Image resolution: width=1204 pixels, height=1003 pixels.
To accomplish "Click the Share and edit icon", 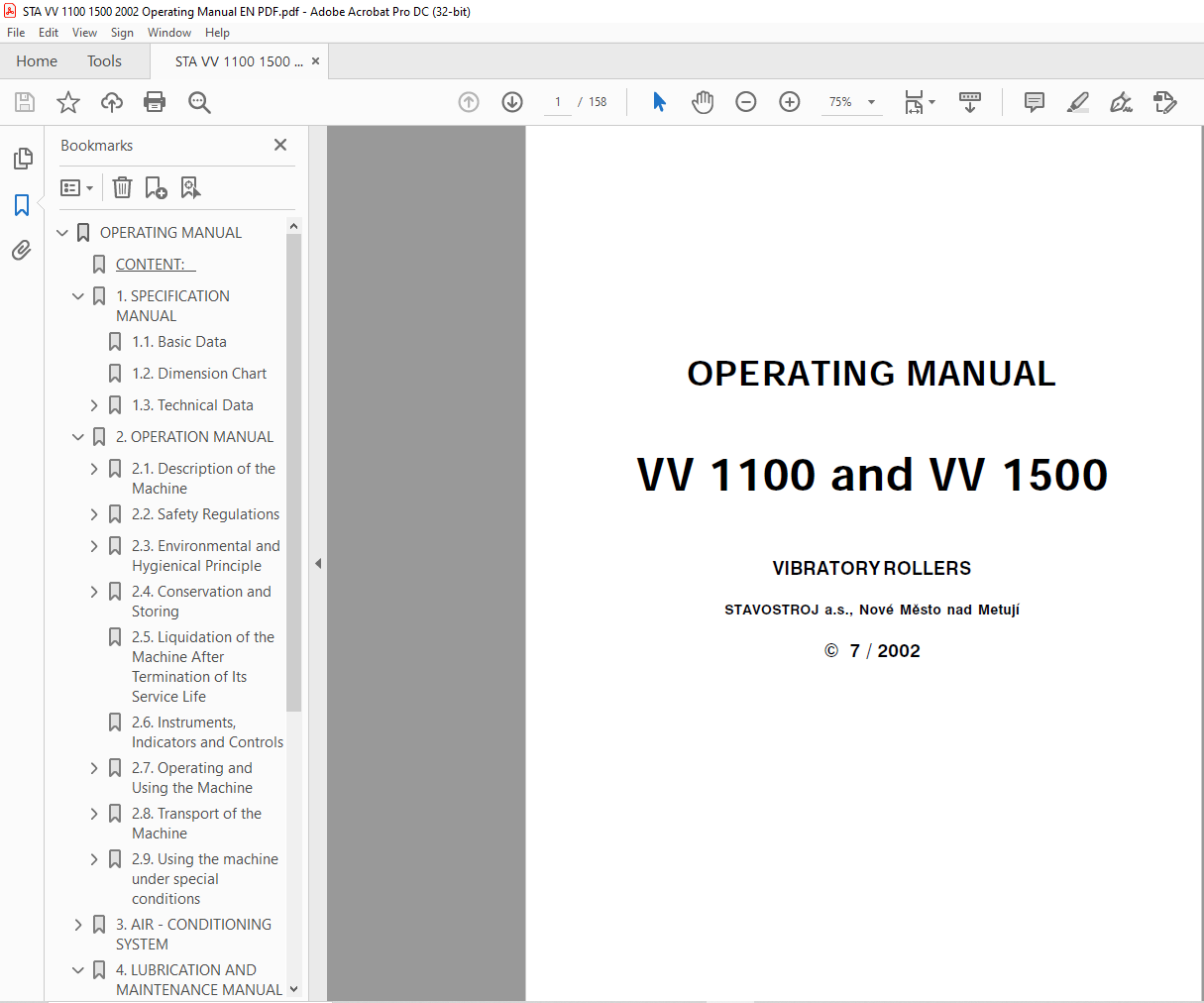I will pyautogui.click(x=1165, y=102).
